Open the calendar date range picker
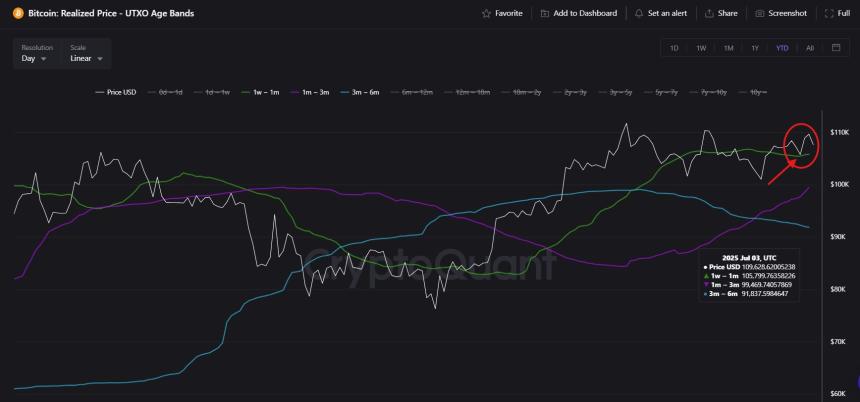Image resolution: width=860 pixels, height=402 pixels. point(836,48)
